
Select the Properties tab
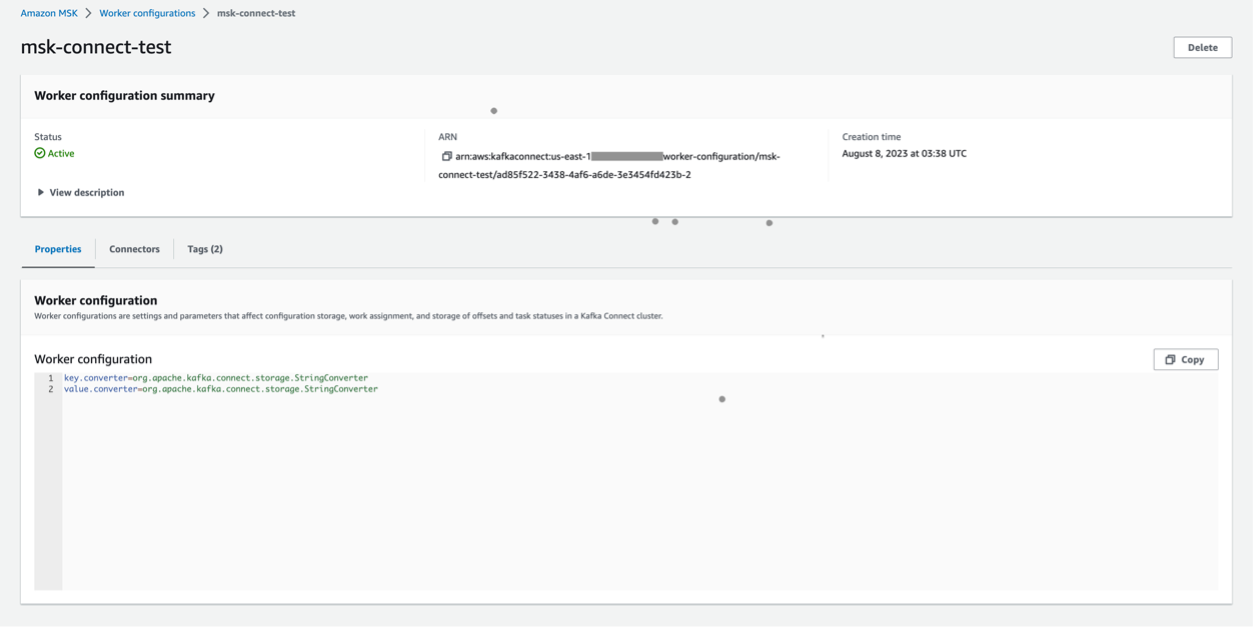[57, 248]
